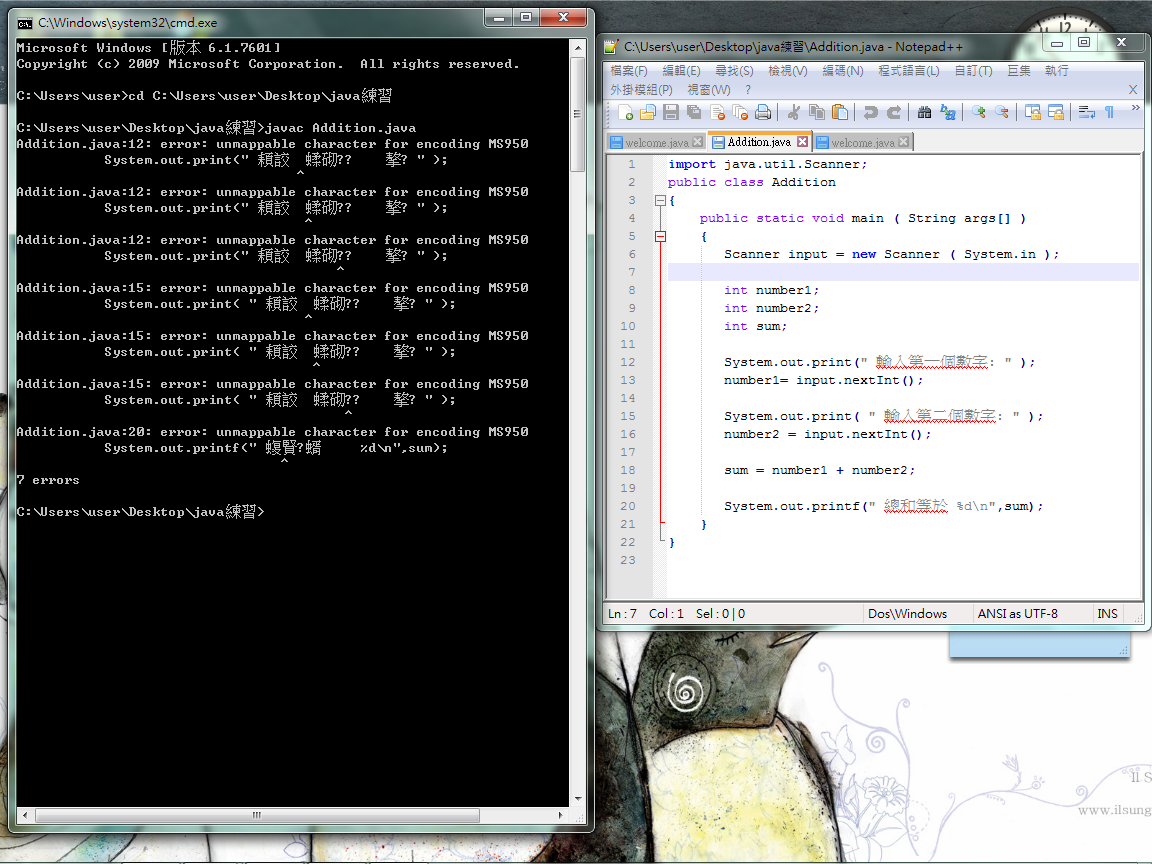
Task: Click the Synchronize horizontal scrolling icon
Action: pyautogui.click(x=1056, y=112)
